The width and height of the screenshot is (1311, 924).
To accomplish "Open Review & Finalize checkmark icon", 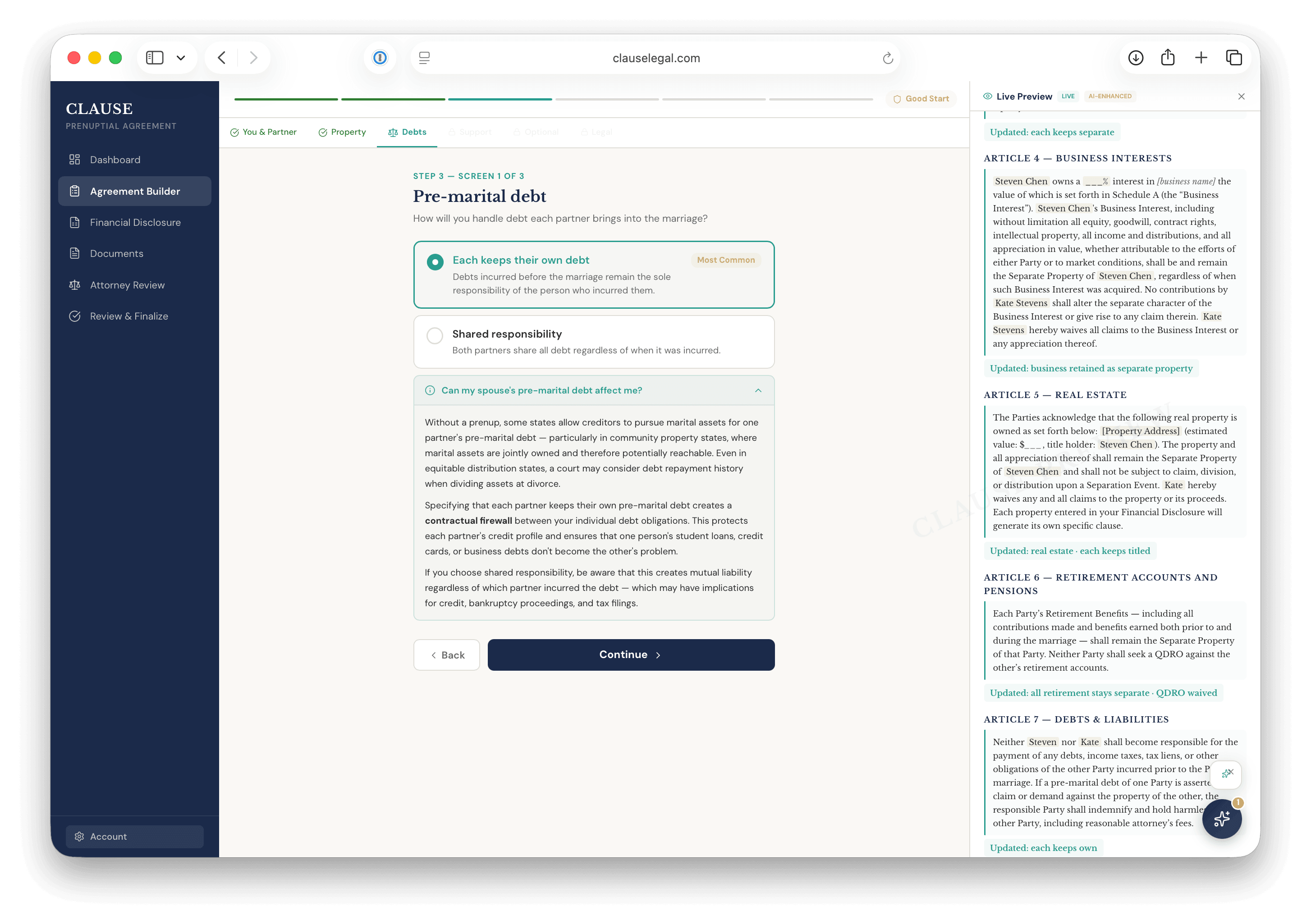I will (75, 316).
